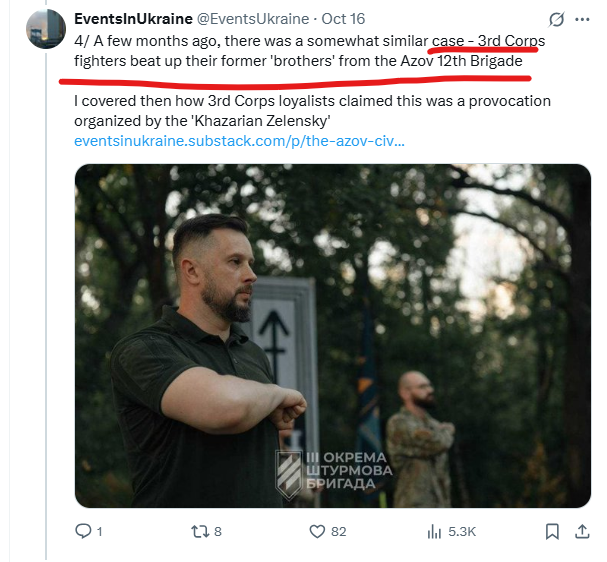
Task: Enlarge the attached photo of the men
Action: (x=332, y=335)
